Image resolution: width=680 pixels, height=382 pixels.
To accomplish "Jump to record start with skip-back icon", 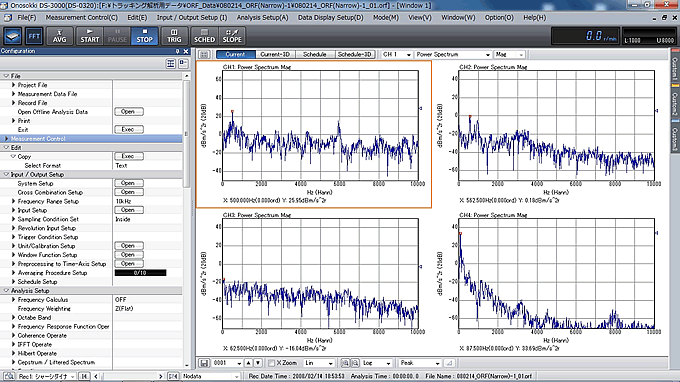I will (x=85, y=376).
